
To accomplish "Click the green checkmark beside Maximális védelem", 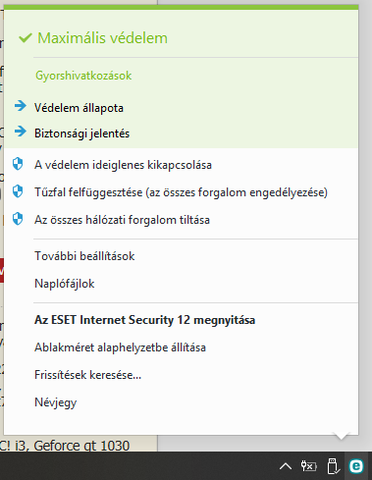I will coord(25,38).
